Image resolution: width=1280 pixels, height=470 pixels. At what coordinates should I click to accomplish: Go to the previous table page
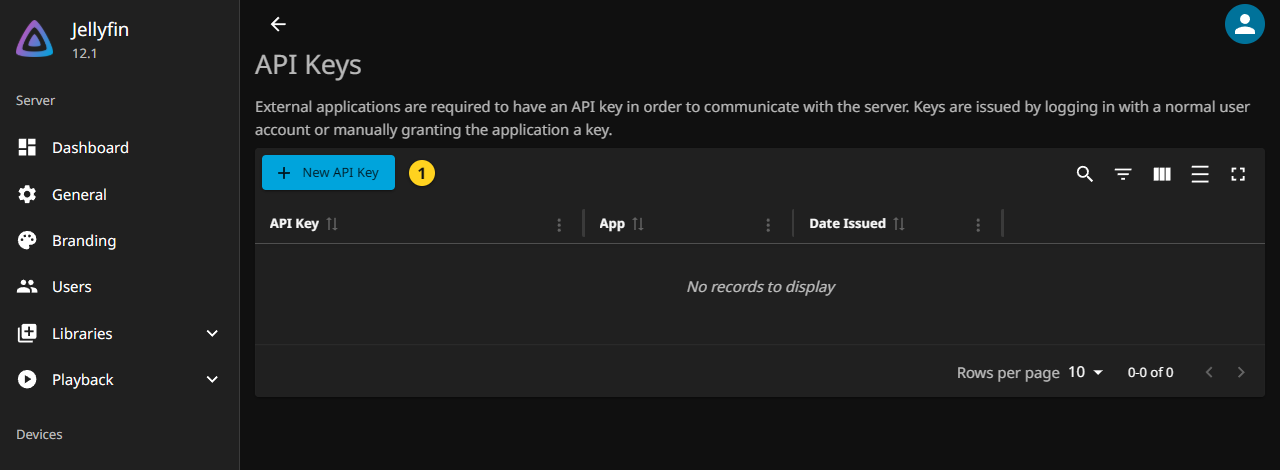click(1209, 372)
